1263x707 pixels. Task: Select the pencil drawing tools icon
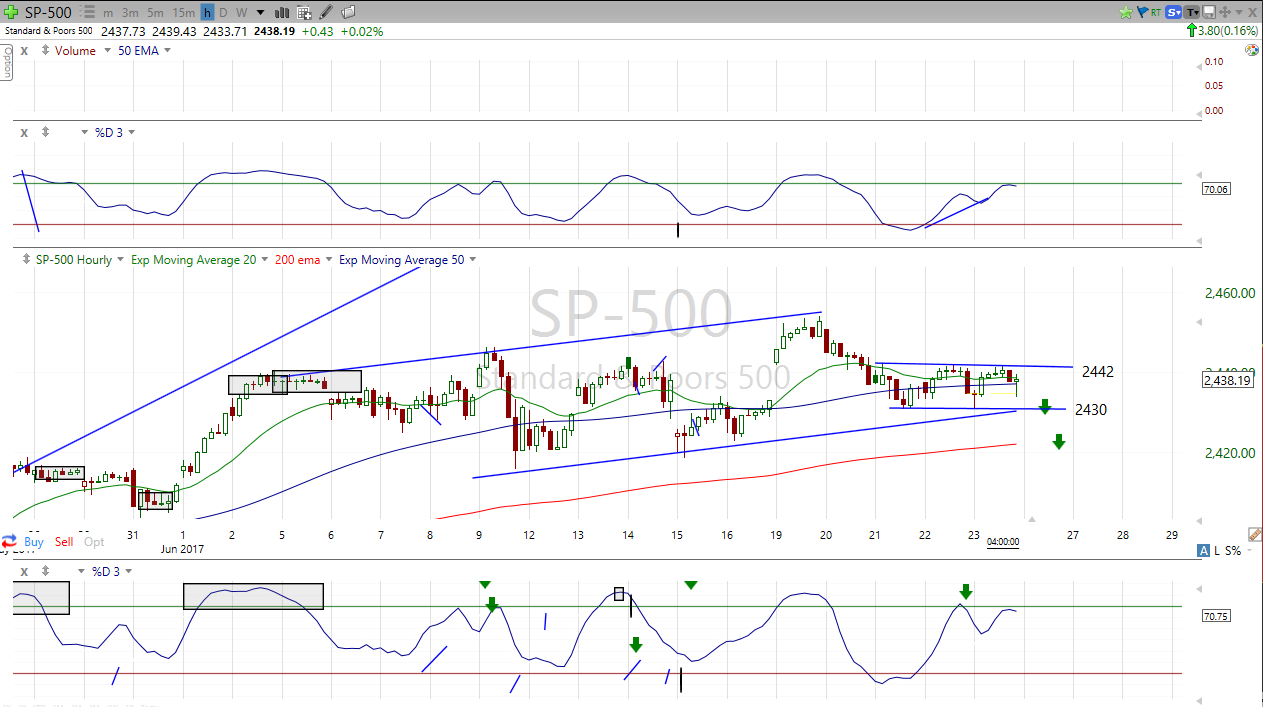326,13
